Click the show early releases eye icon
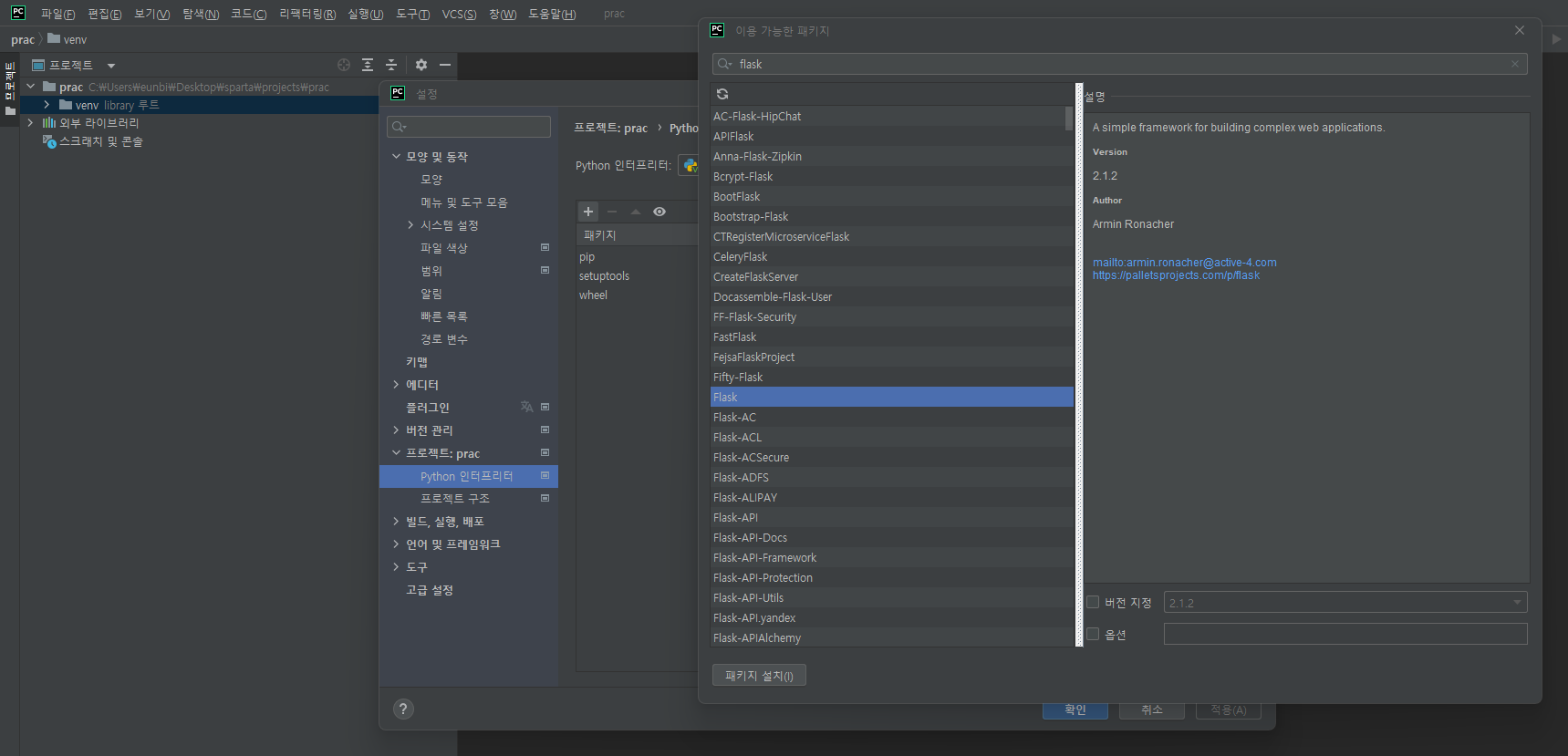This screenshot has height=756, width=1568. pyautogui.click(x=659, y=212)
